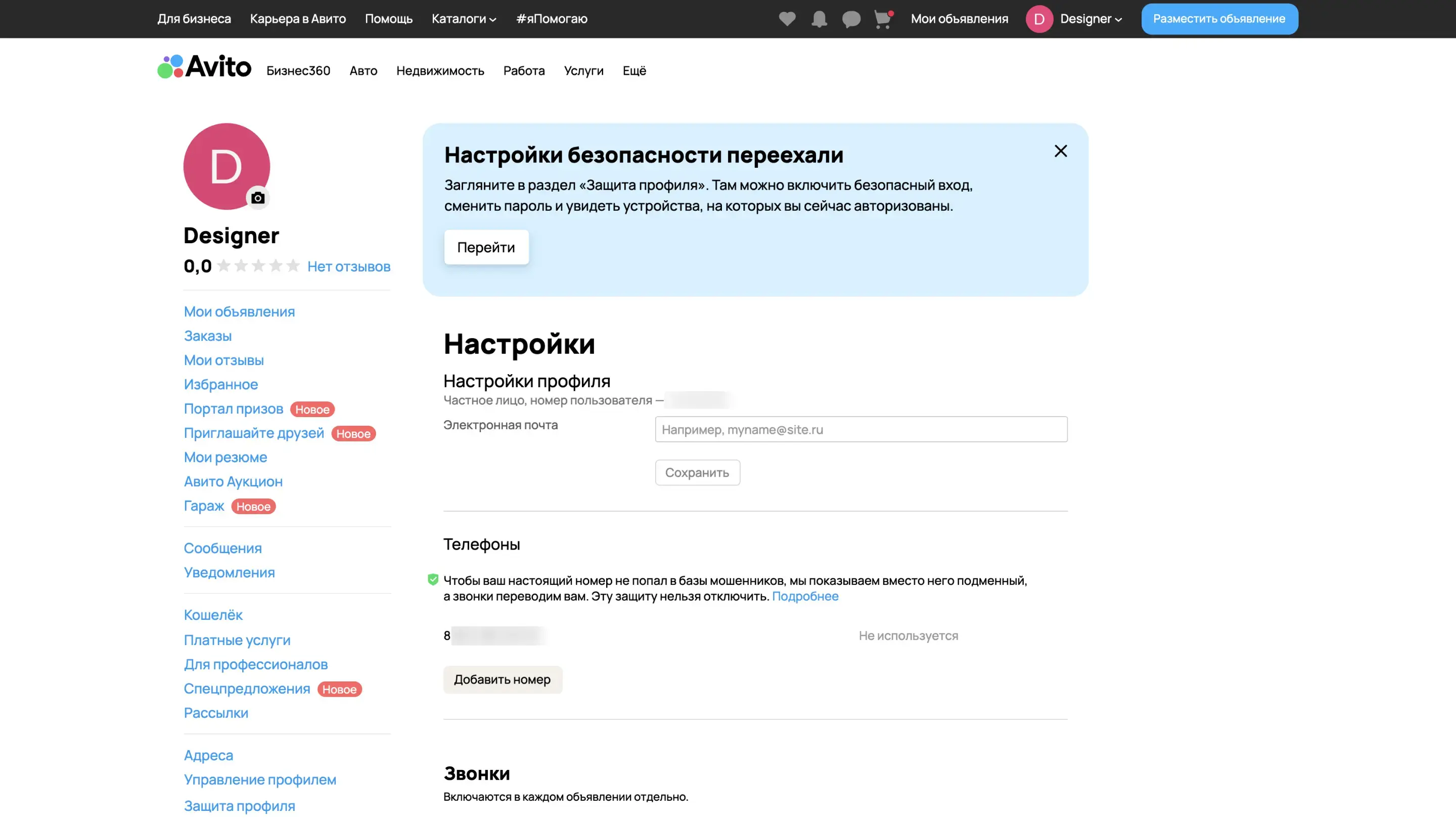Open the Недвижимость category
1456x819 pixels.
pos(440,71)
